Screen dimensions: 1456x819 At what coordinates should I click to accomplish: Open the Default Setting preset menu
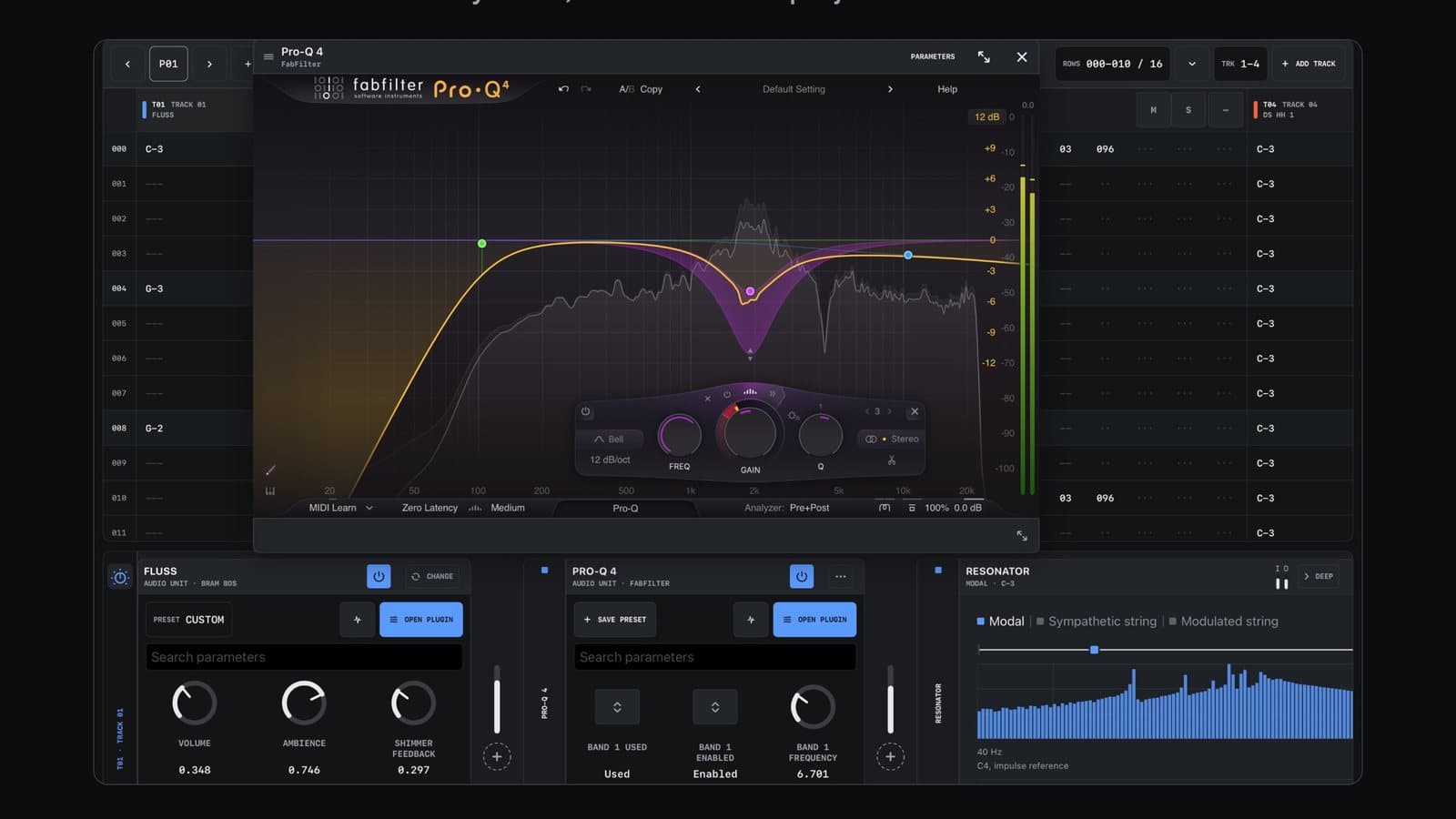click(x=794, y=89)
